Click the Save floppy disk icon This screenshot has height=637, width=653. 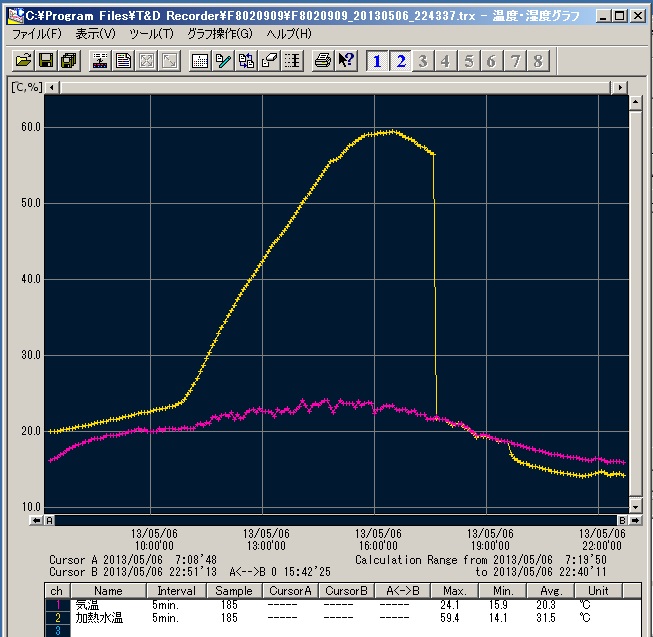tap(45, 61)
